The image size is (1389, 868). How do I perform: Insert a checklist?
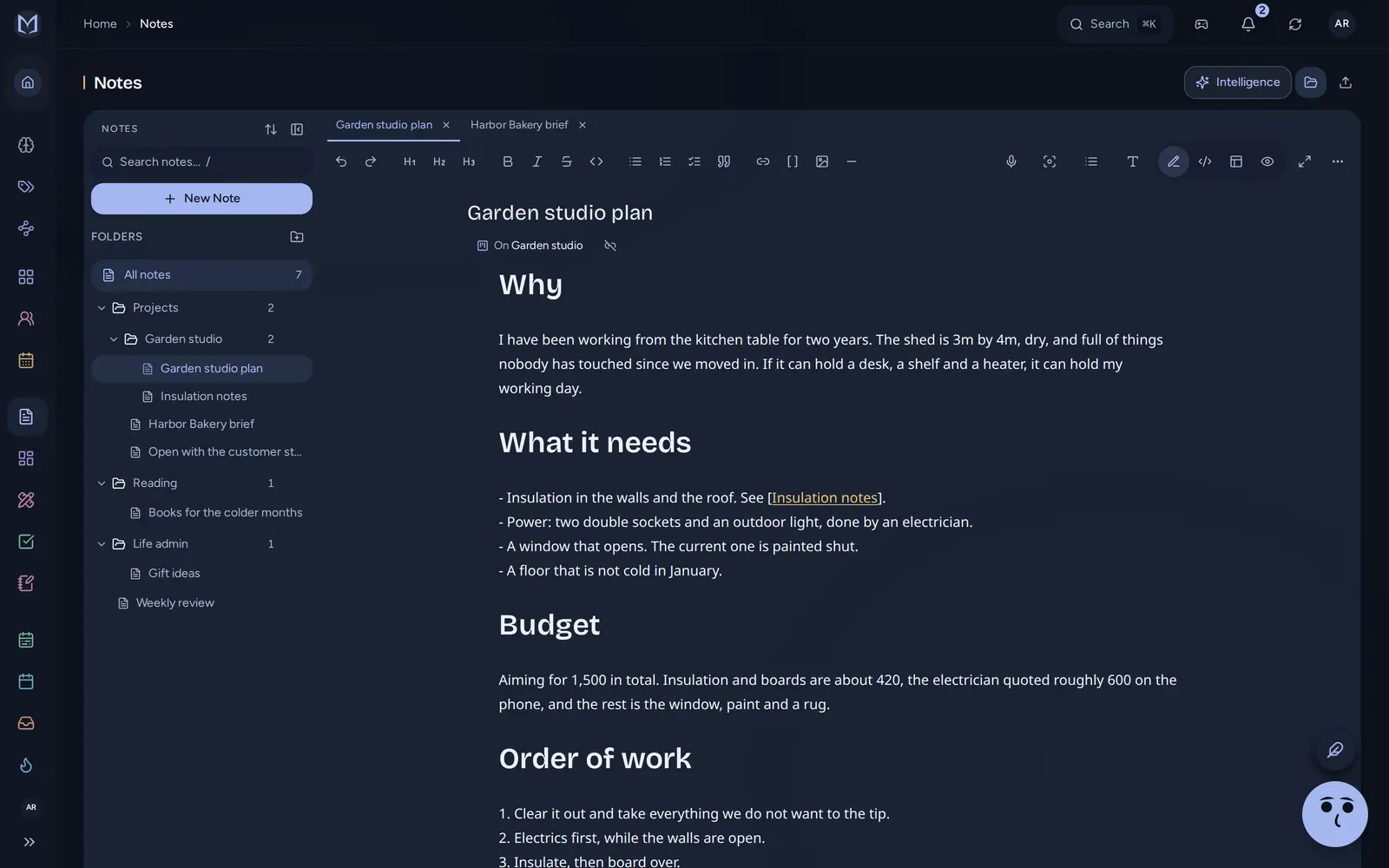coord(694,161)
